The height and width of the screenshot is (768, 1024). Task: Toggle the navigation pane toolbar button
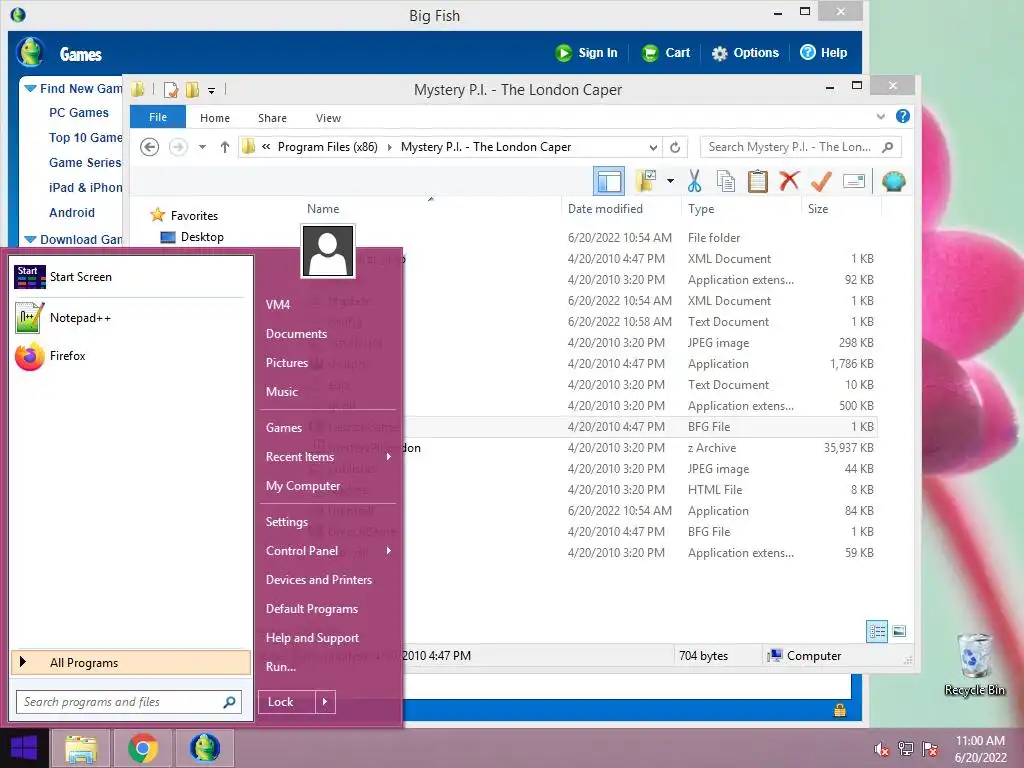(609, 181)
